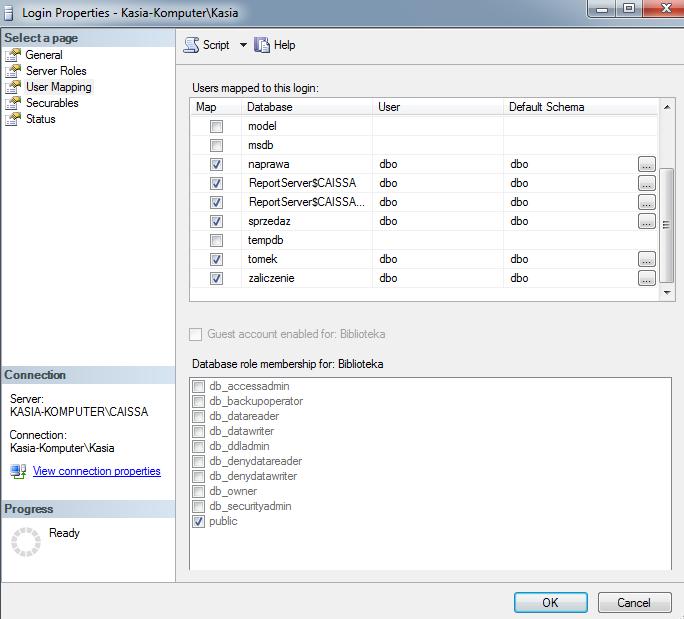Click the Help book icon
Image resolution: width=684 pixels, height=619 pixels.
[x=262, y=45]
